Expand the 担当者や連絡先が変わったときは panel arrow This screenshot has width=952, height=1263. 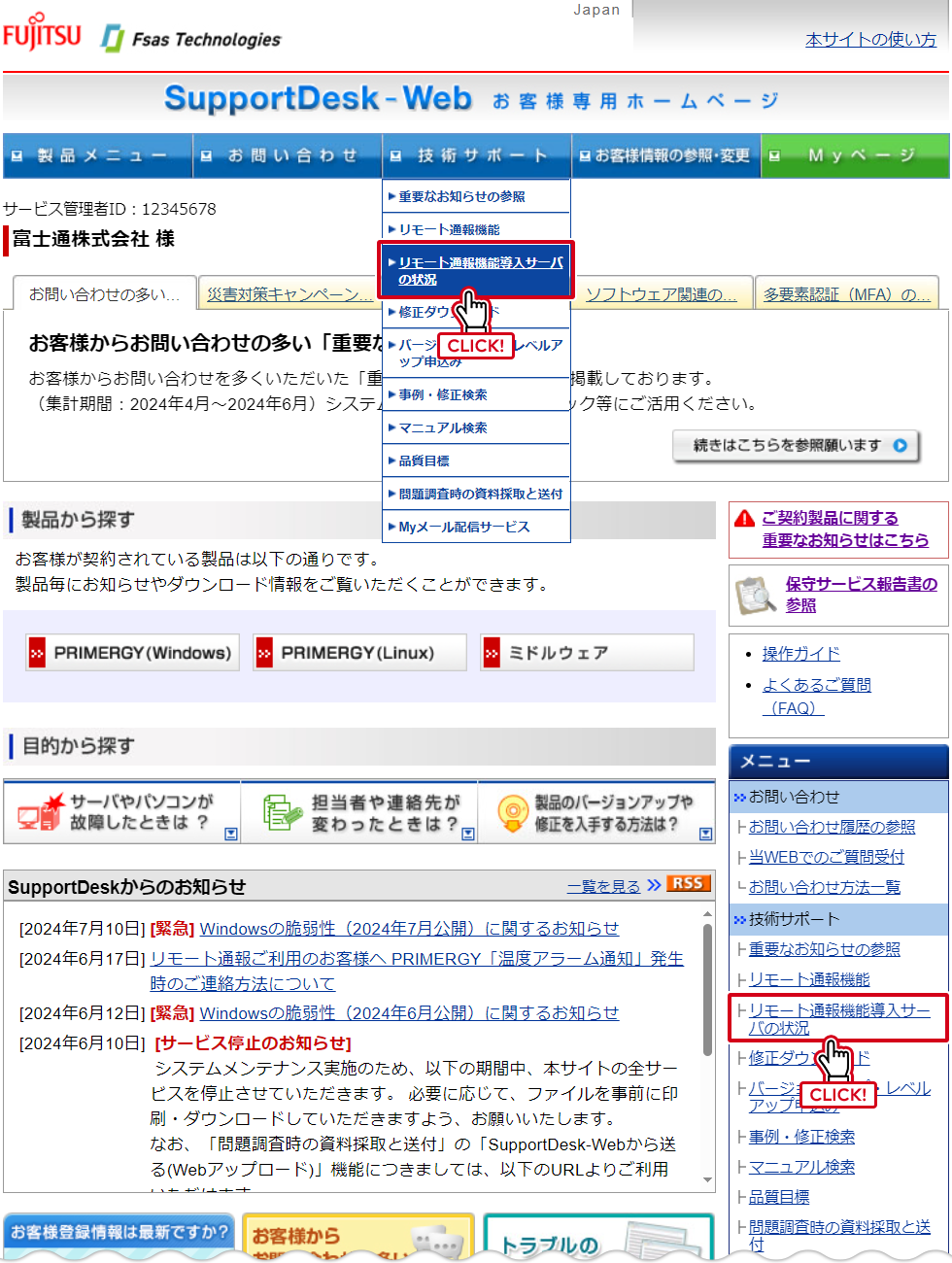point(468,834)
